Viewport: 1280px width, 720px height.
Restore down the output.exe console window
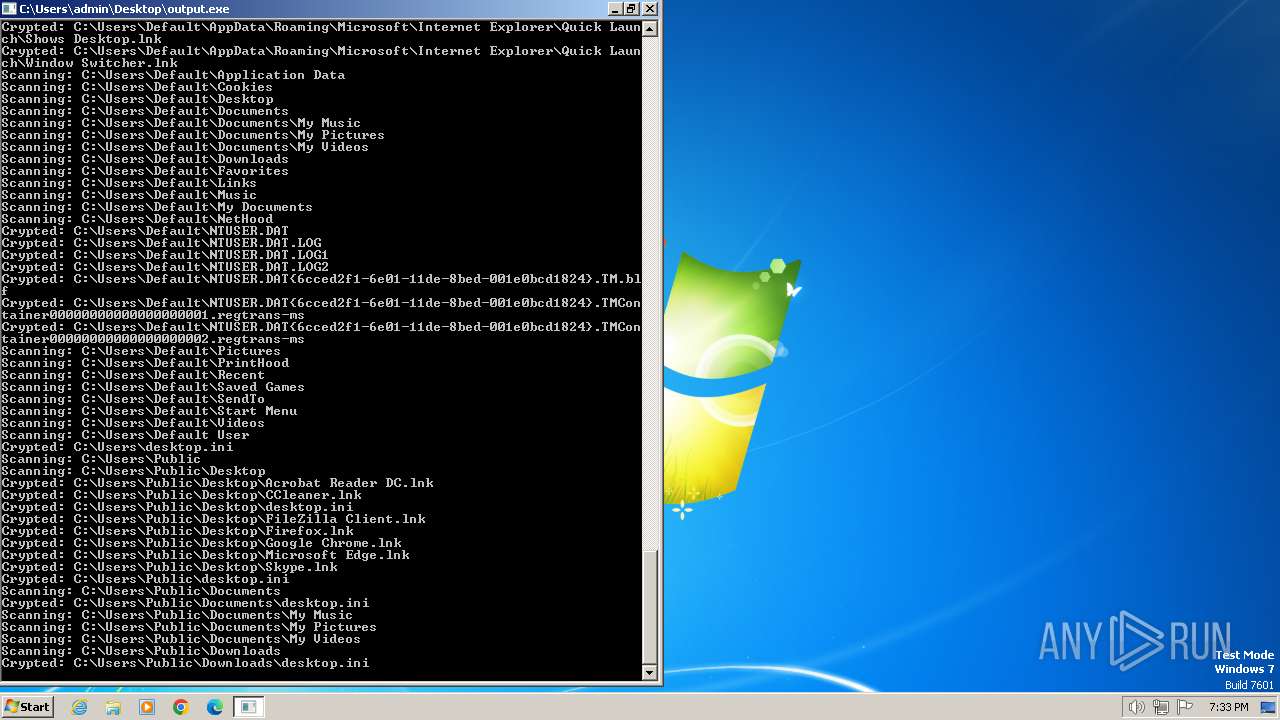tap(631, 9)
